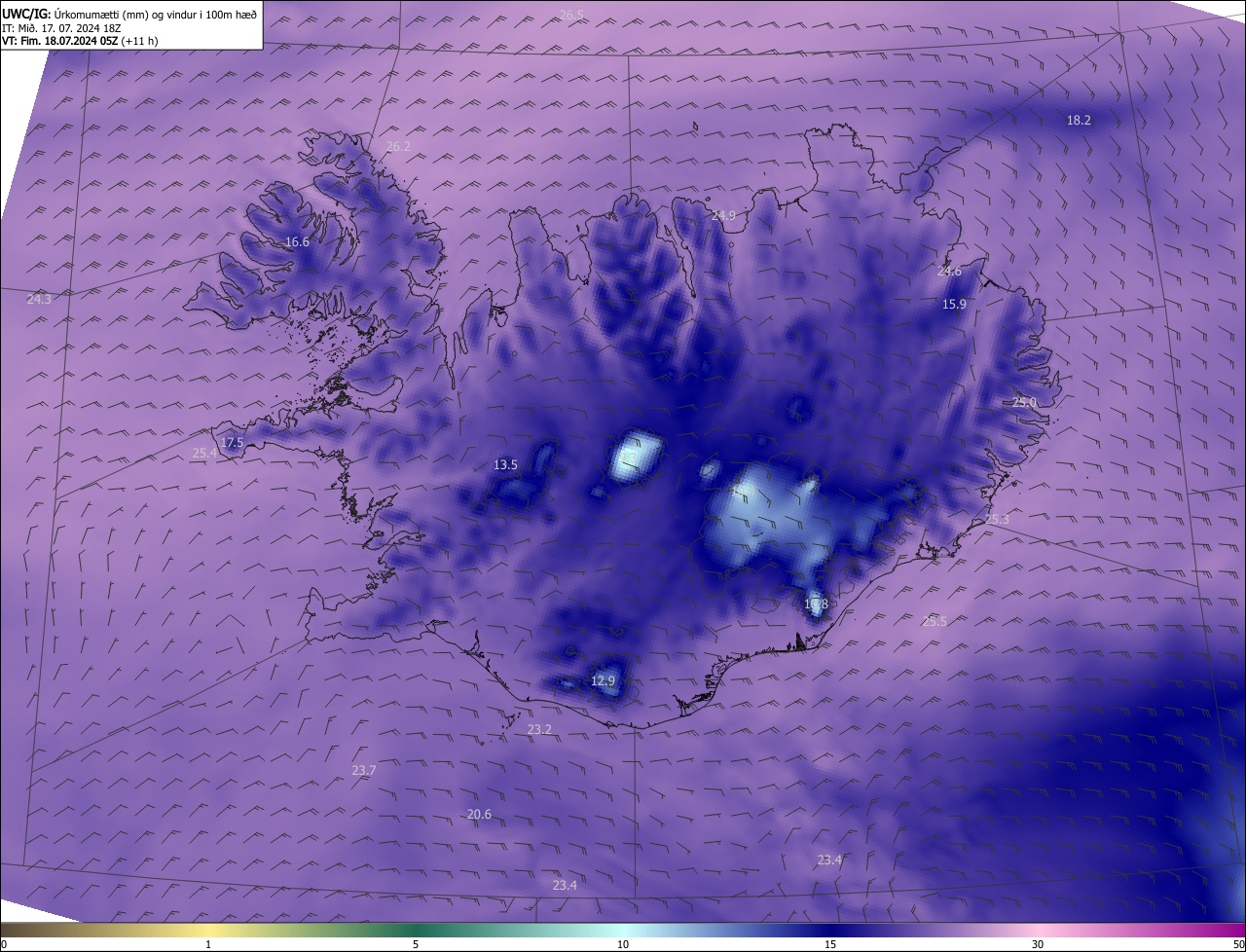This screenshot has height=952, width=1246.
Task: Click the 25.3 value label
Action: [997, 519]
